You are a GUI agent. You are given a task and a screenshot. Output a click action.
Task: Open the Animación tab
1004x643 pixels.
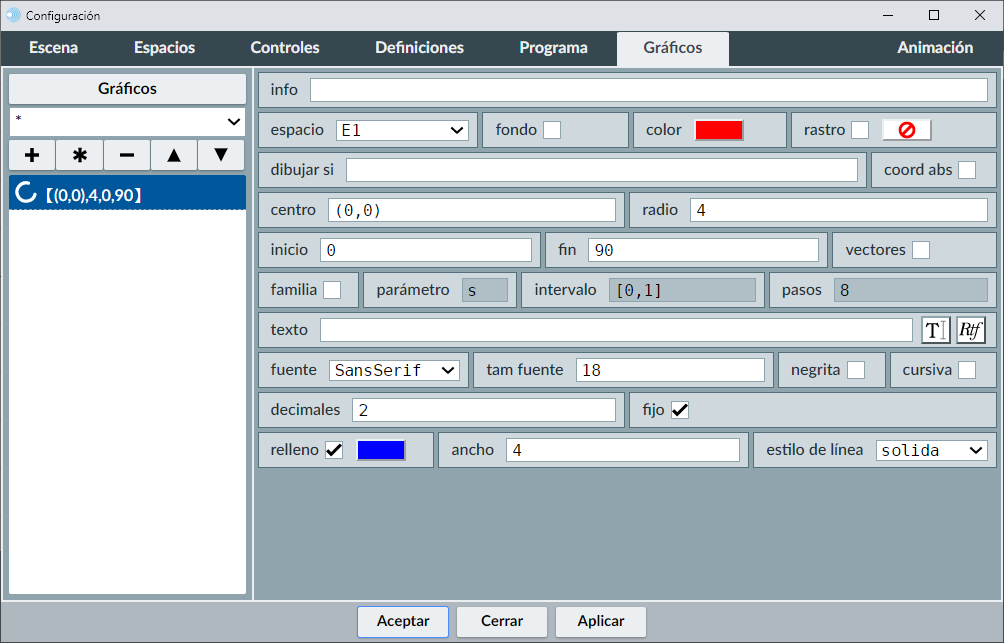click(x=934, y=48)
